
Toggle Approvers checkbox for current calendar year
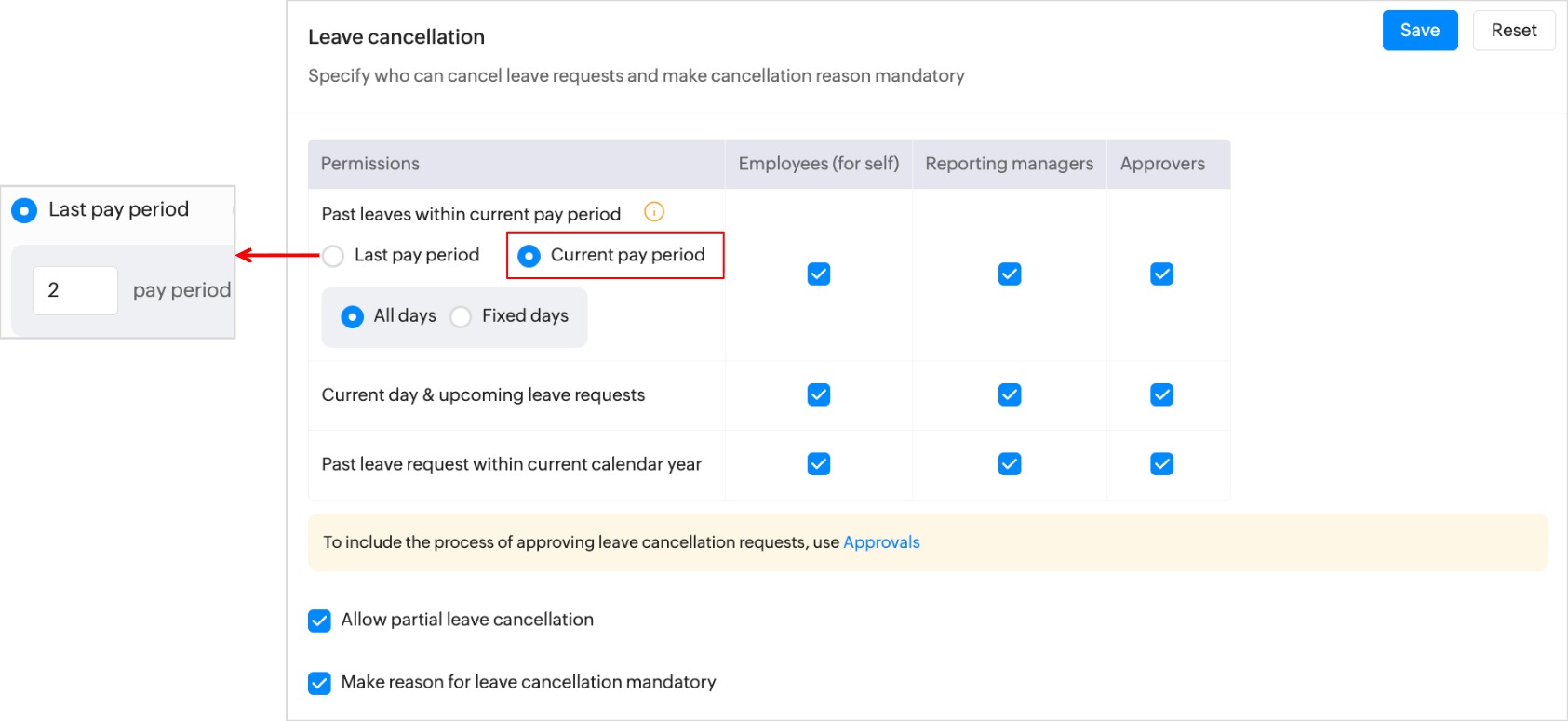pos(1161,464)
